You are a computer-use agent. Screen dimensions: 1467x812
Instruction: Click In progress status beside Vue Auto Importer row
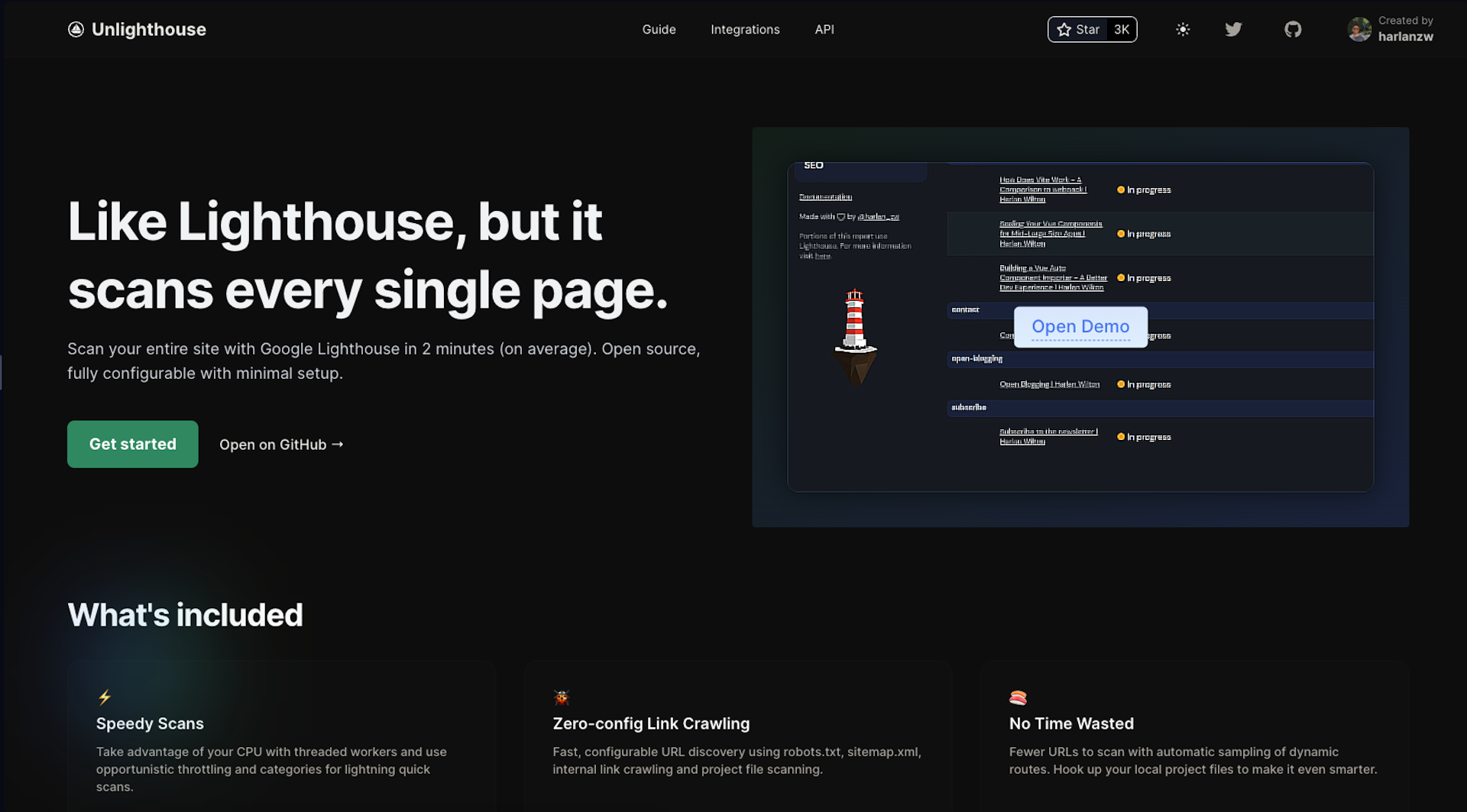coord(1144,278)
